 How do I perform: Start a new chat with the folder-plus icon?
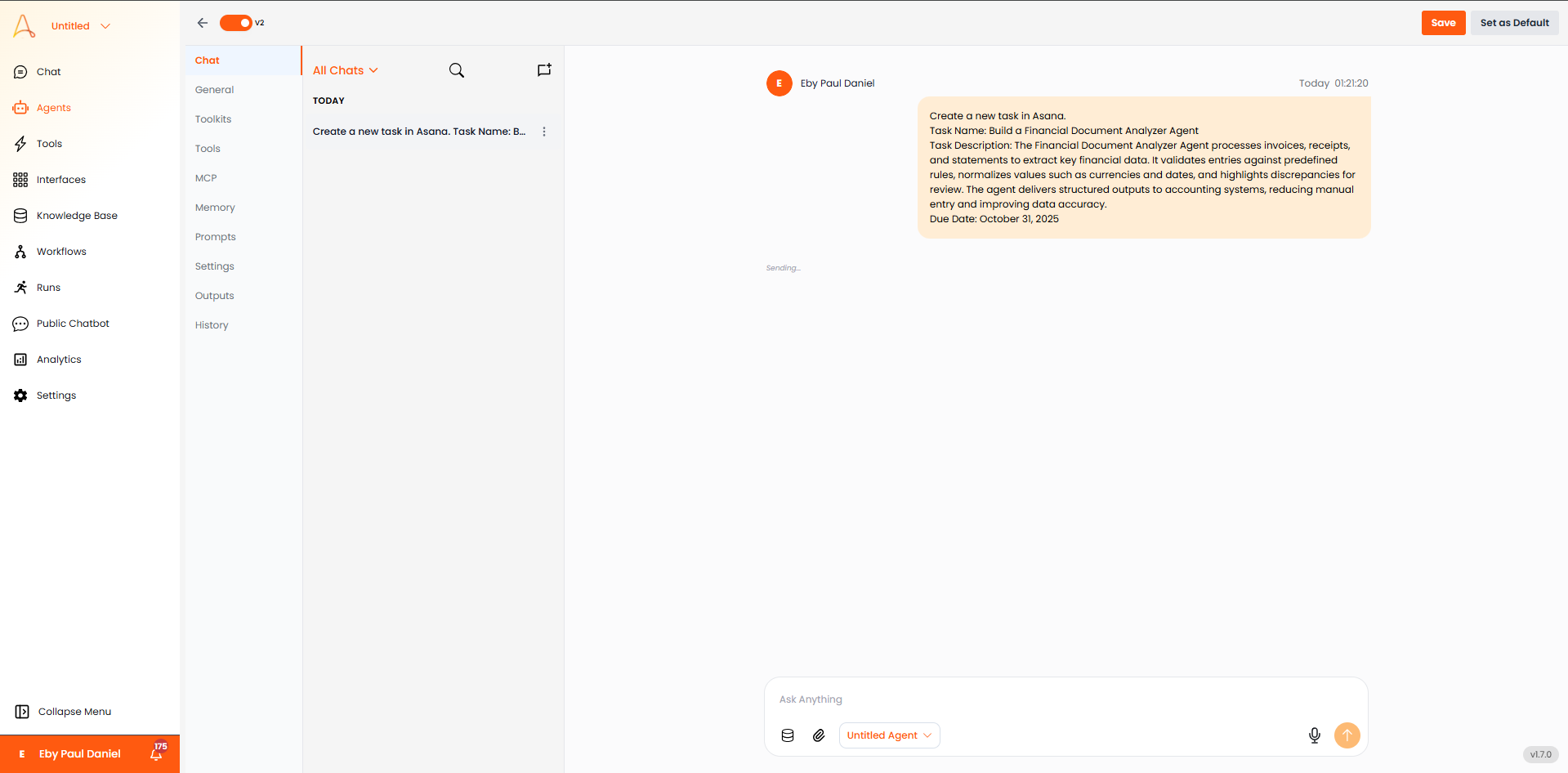(x=544, y=70)
